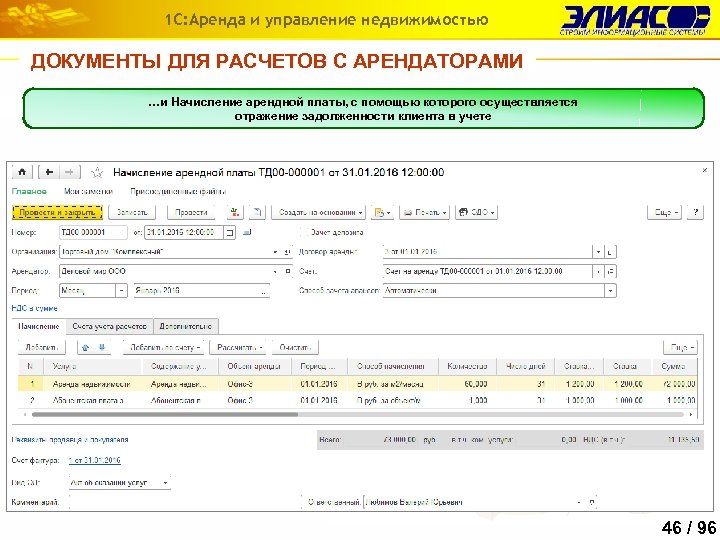Viewport: 720px width, 540px height.
Task: Click the Номер input field
Action: tap(93, 232)
